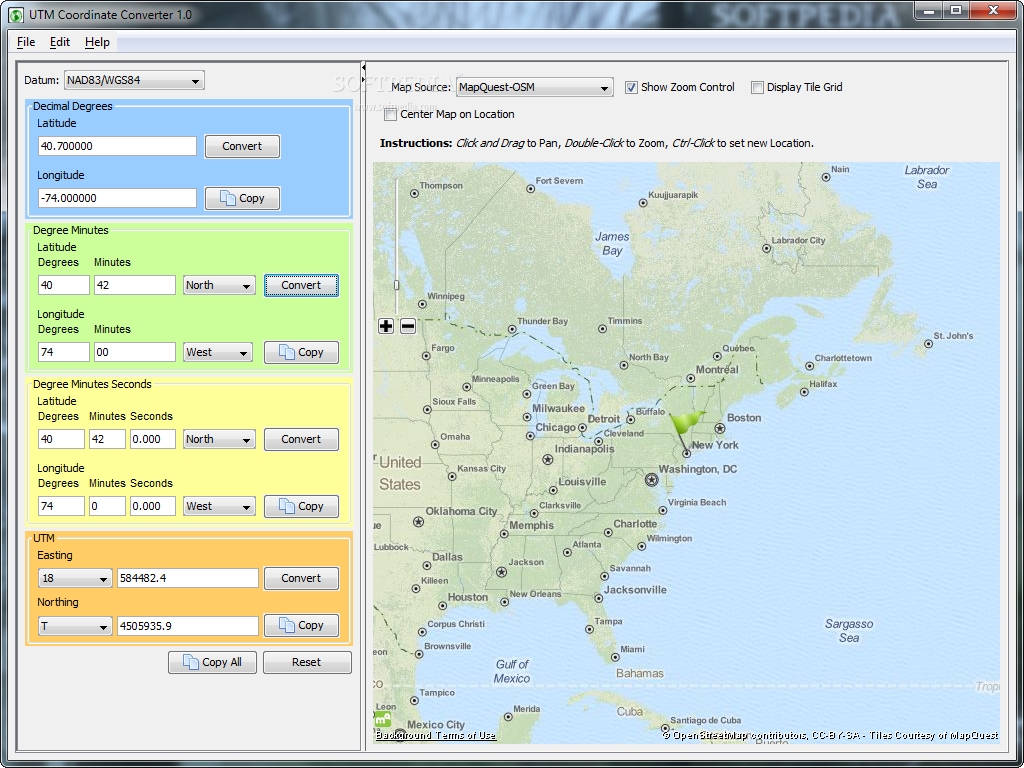Click the St. John's marker on map
This screenshot has width=1024, height=768.
coord(928,344)
